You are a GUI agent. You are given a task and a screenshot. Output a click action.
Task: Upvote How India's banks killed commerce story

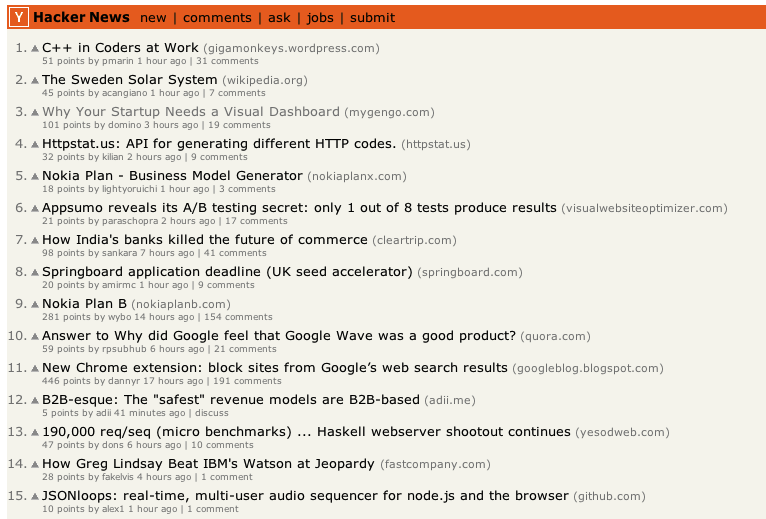tap(35, 240)
